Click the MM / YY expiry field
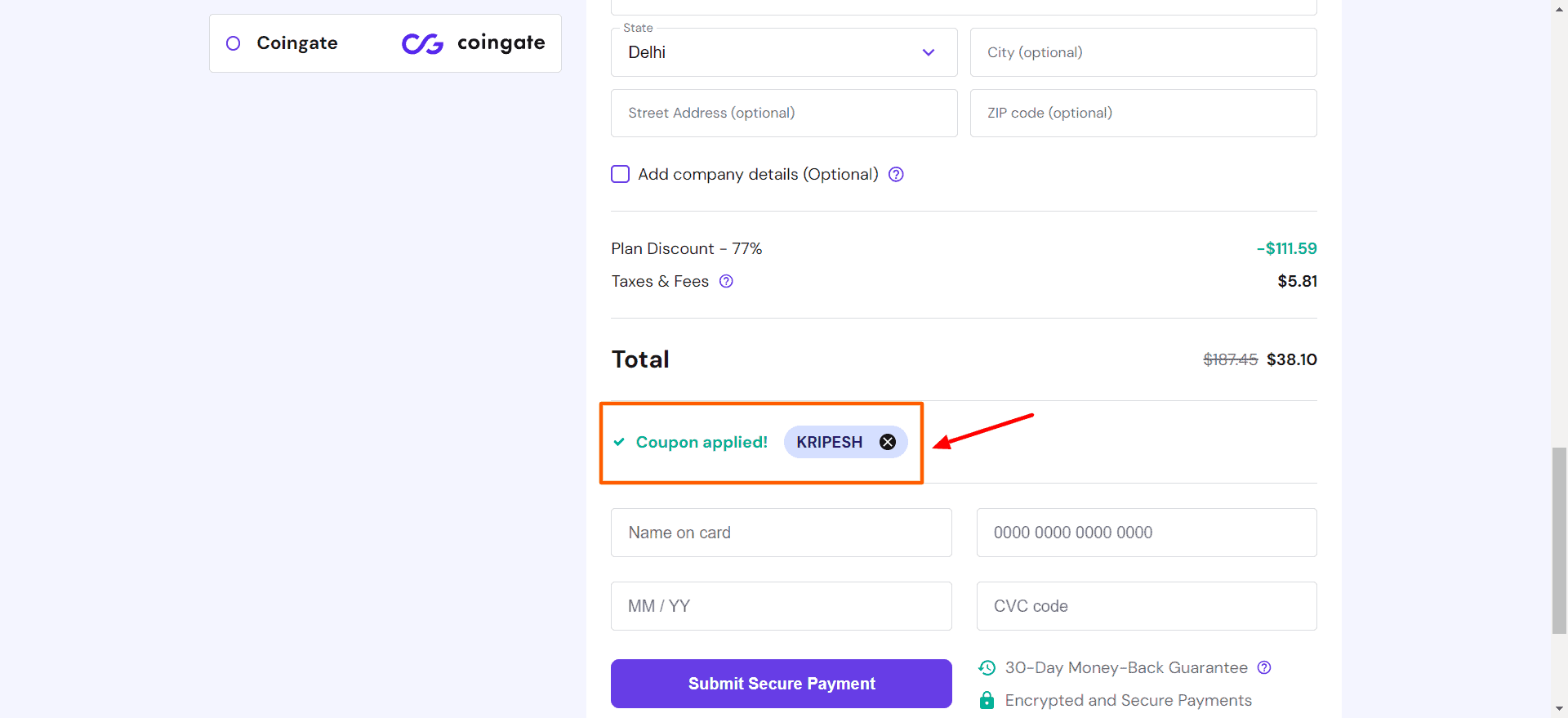This screenshot has height=718, width=1568. (x=781, y=606)
